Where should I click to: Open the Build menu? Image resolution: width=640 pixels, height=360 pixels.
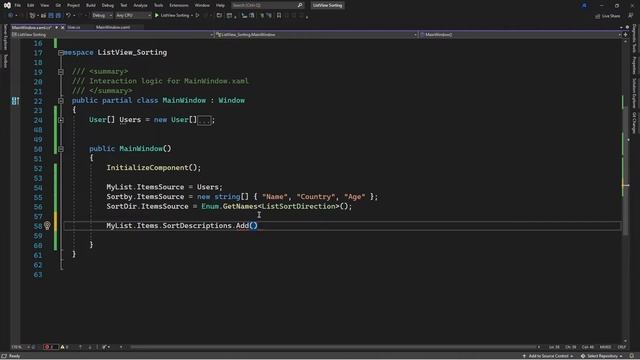[91, 5]
